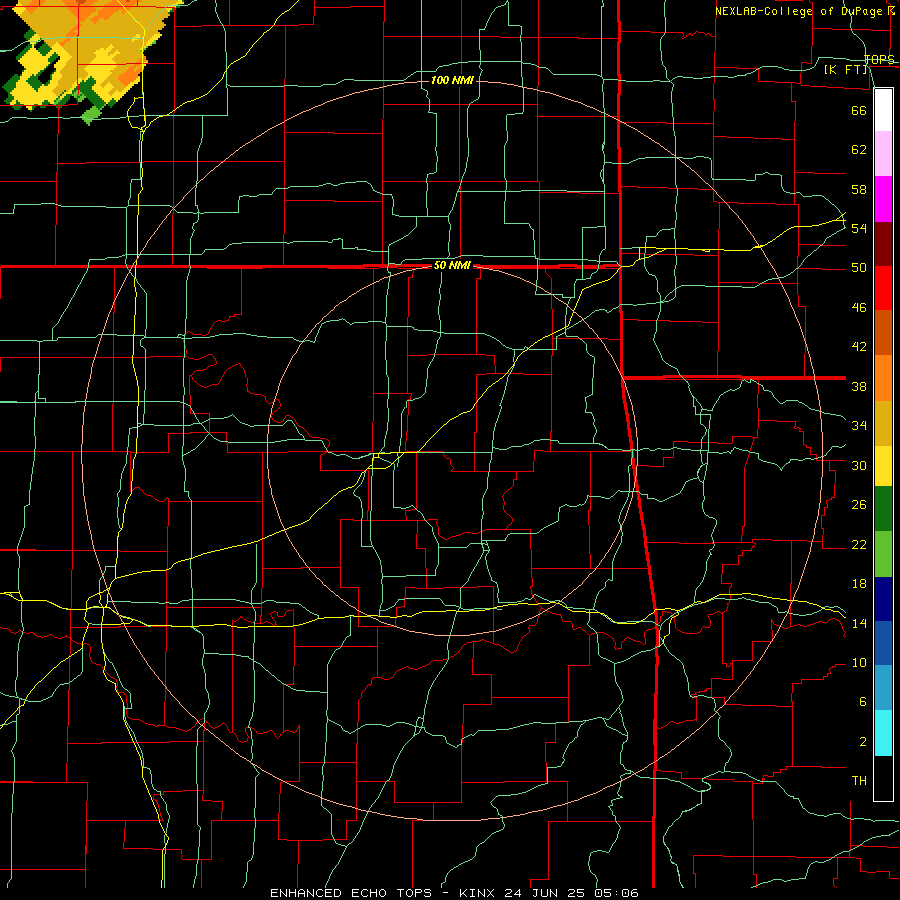Click the 'KINX' radar site identifier
This screenshot has width=900, height=900.
click(x=479, y=893)
